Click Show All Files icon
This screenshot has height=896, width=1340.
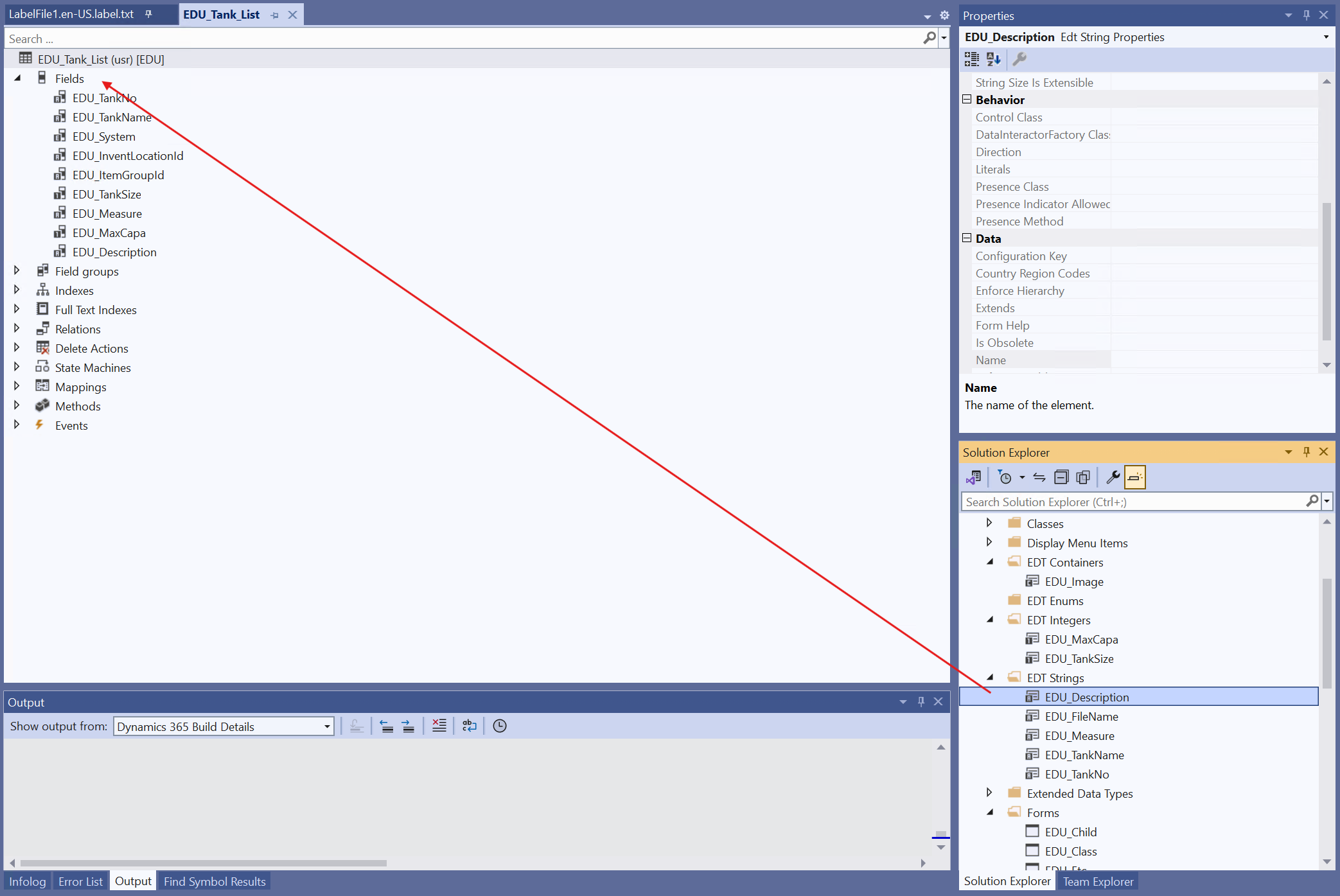point(1083,477)
